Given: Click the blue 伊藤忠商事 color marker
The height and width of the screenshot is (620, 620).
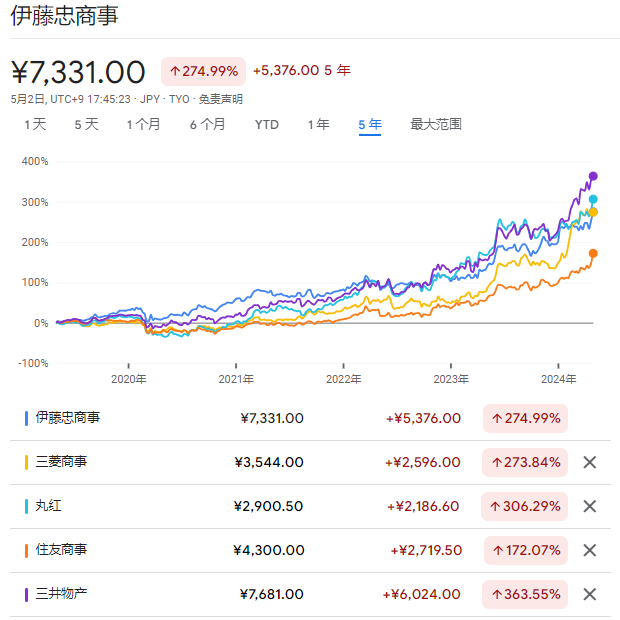Looking at the screenshot, I should (26, 418).
